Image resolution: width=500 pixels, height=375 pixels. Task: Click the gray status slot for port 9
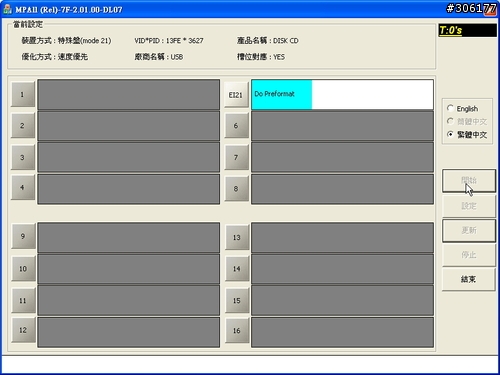tap(129, 237)
